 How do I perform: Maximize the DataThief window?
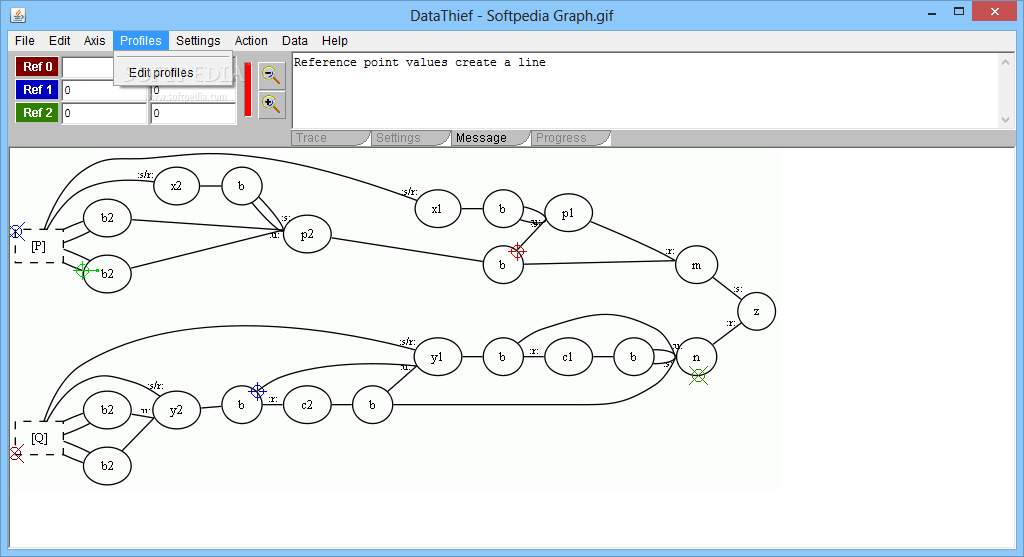(x=959, y=12)
